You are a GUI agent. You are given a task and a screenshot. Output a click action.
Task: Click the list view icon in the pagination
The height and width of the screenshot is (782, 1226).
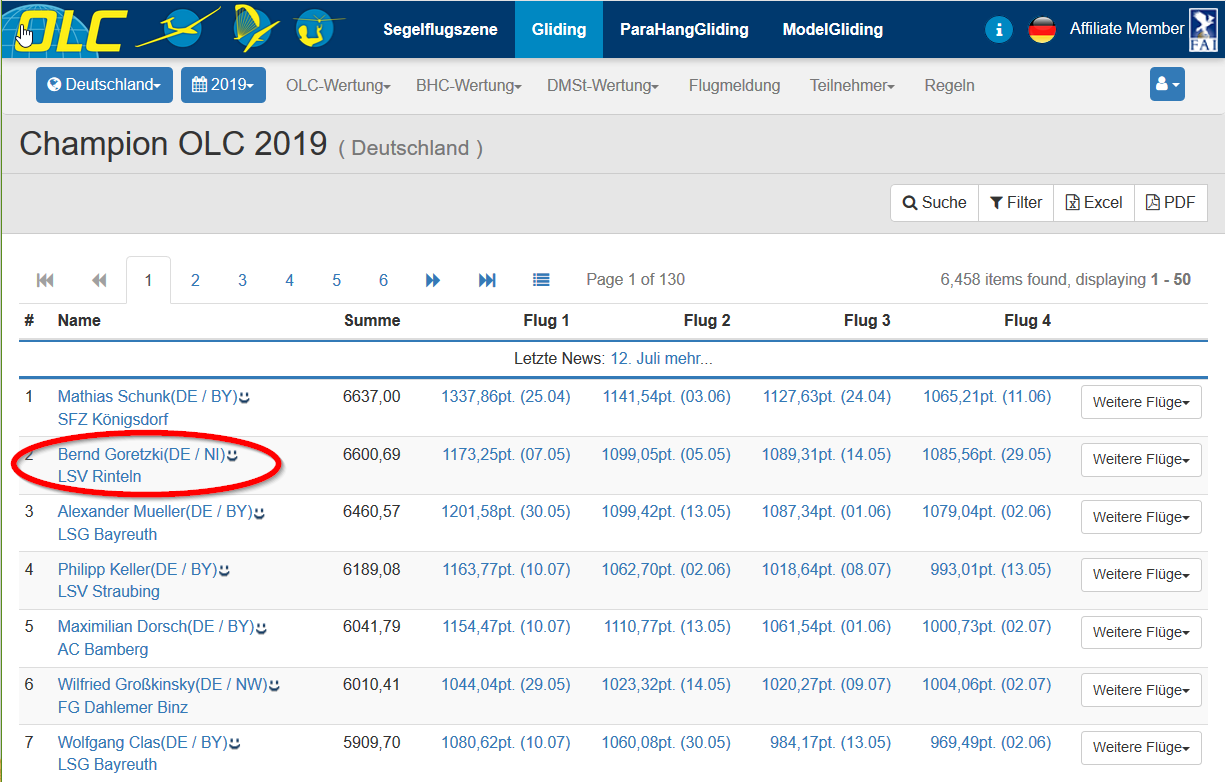point(541,280)
